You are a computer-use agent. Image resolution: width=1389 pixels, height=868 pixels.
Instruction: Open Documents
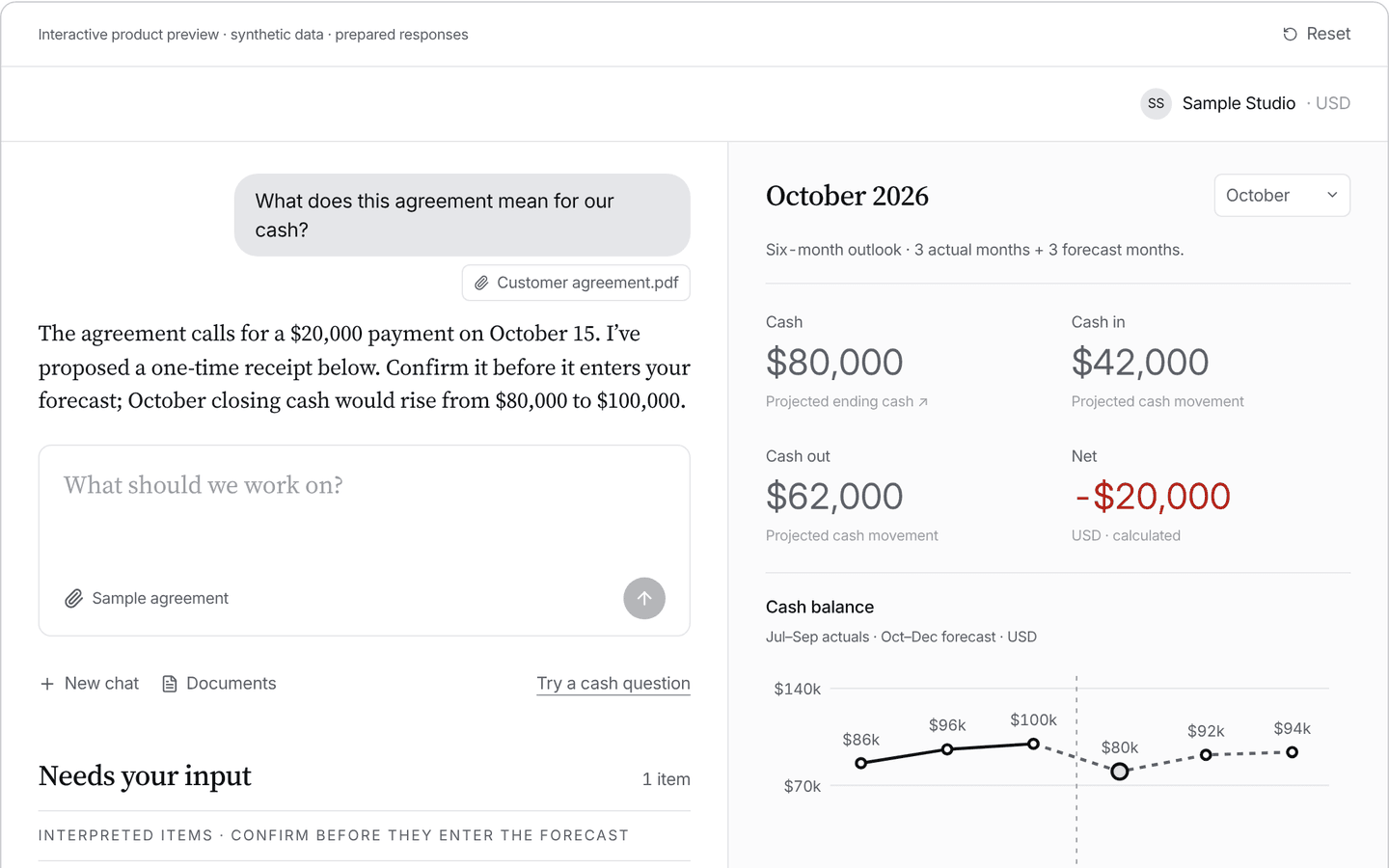219,684
